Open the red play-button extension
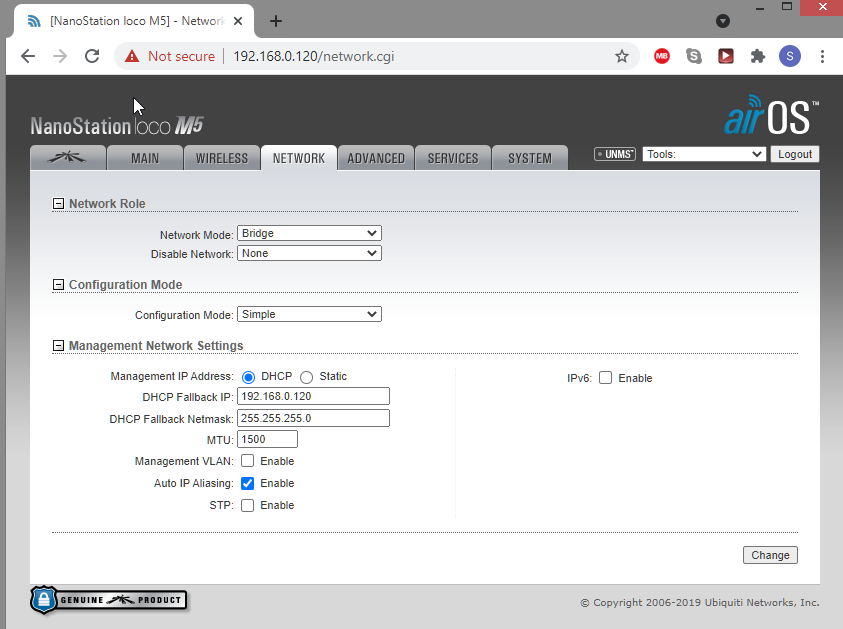Viewport: 843px width, 629px height. 726,56
